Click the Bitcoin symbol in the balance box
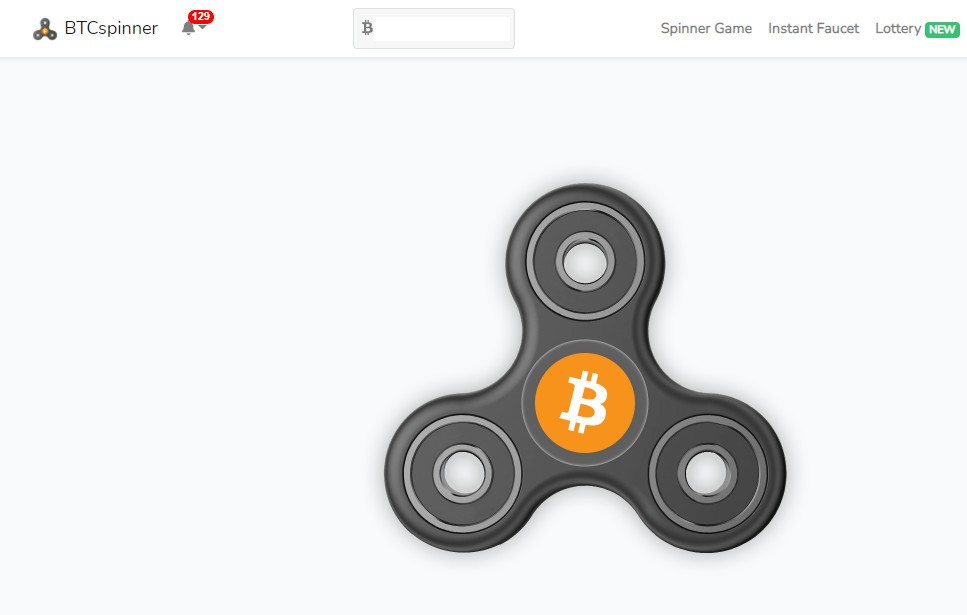Image resolution: width=967 pixels, height=615 pixels. (367, 28)
